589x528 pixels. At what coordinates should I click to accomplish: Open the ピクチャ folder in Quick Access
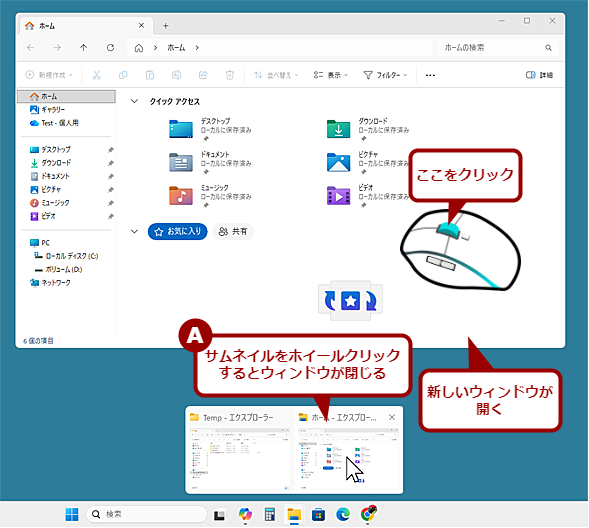[368, 163]
